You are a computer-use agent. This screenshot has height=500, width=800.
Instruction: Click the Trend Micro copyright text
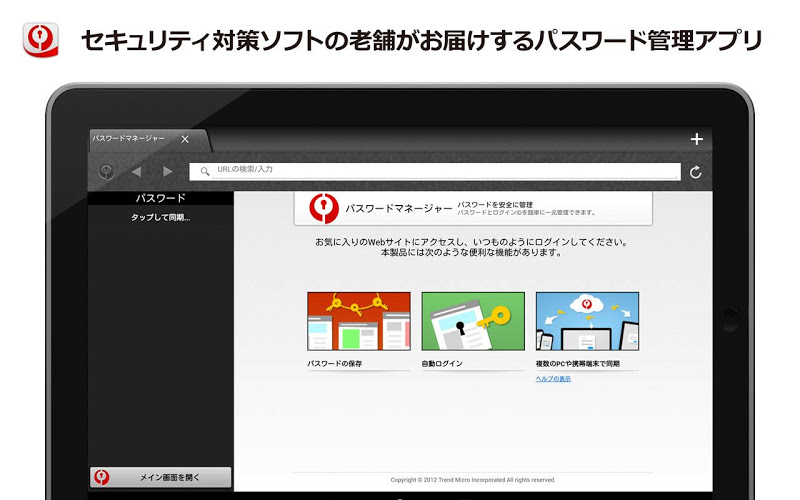(473, 480)
